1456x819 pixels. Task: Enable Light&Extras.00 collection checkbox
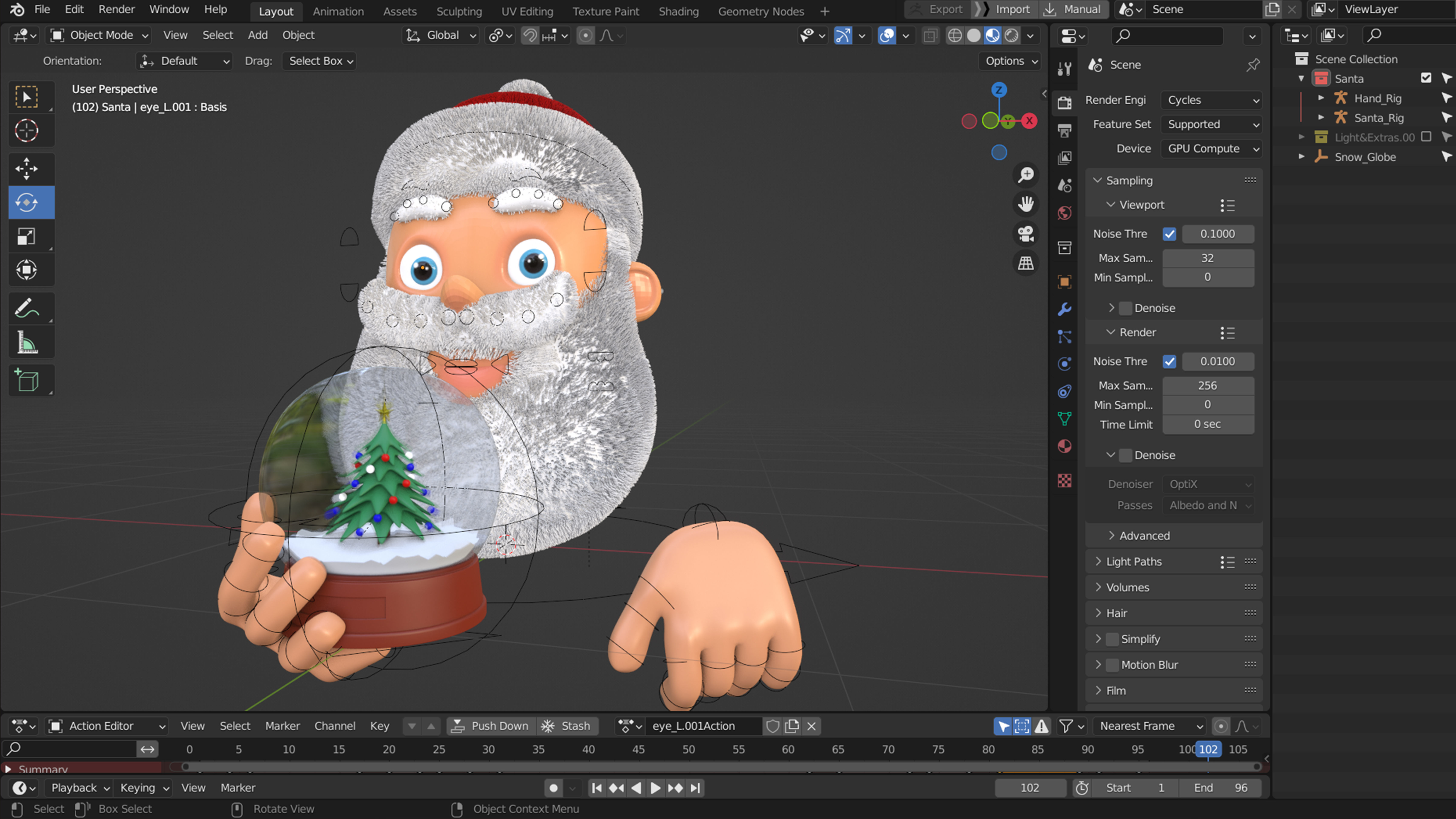pos(1426,137)
